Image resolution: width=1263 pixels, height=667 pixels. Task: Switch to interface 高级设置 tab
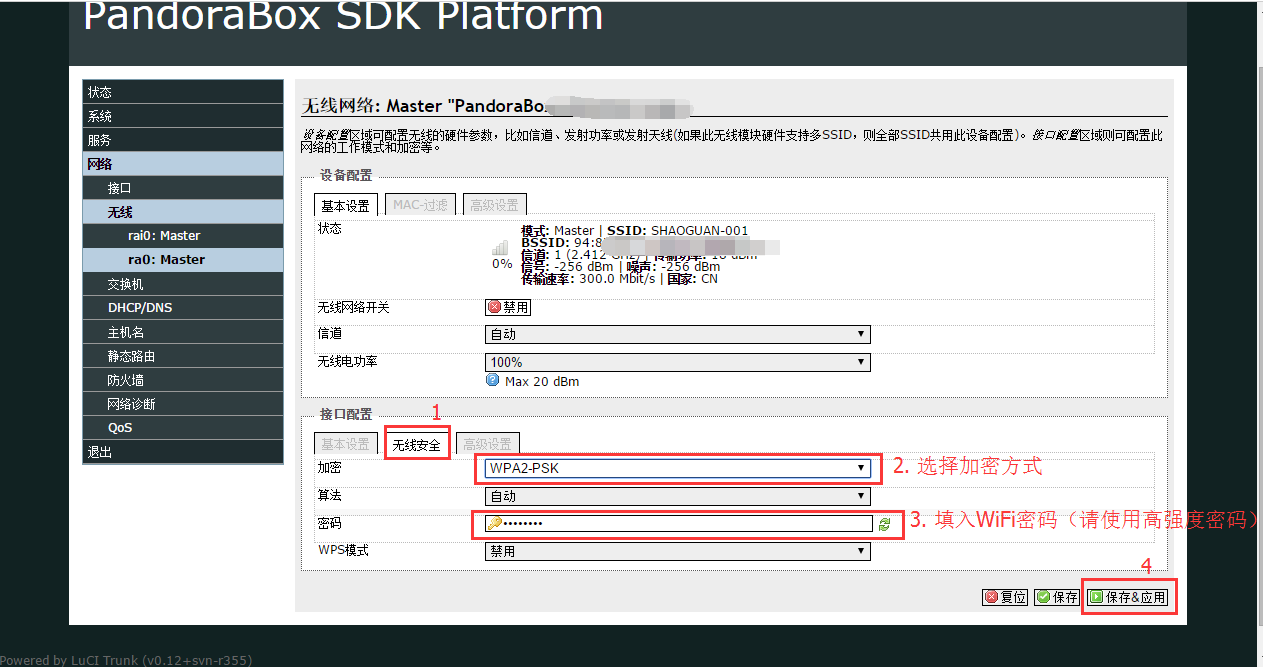coord(487,444)
